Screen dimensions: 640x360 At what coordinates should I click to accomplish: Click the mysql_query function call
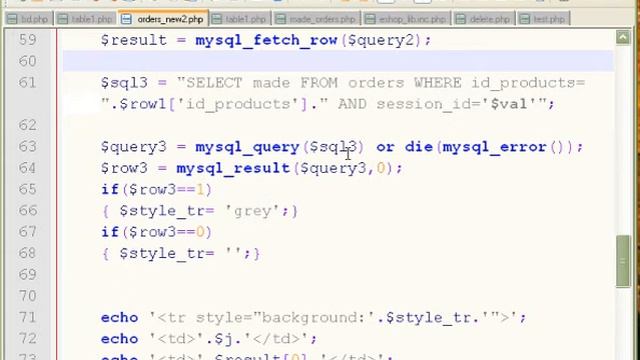(x=247, y=147)
